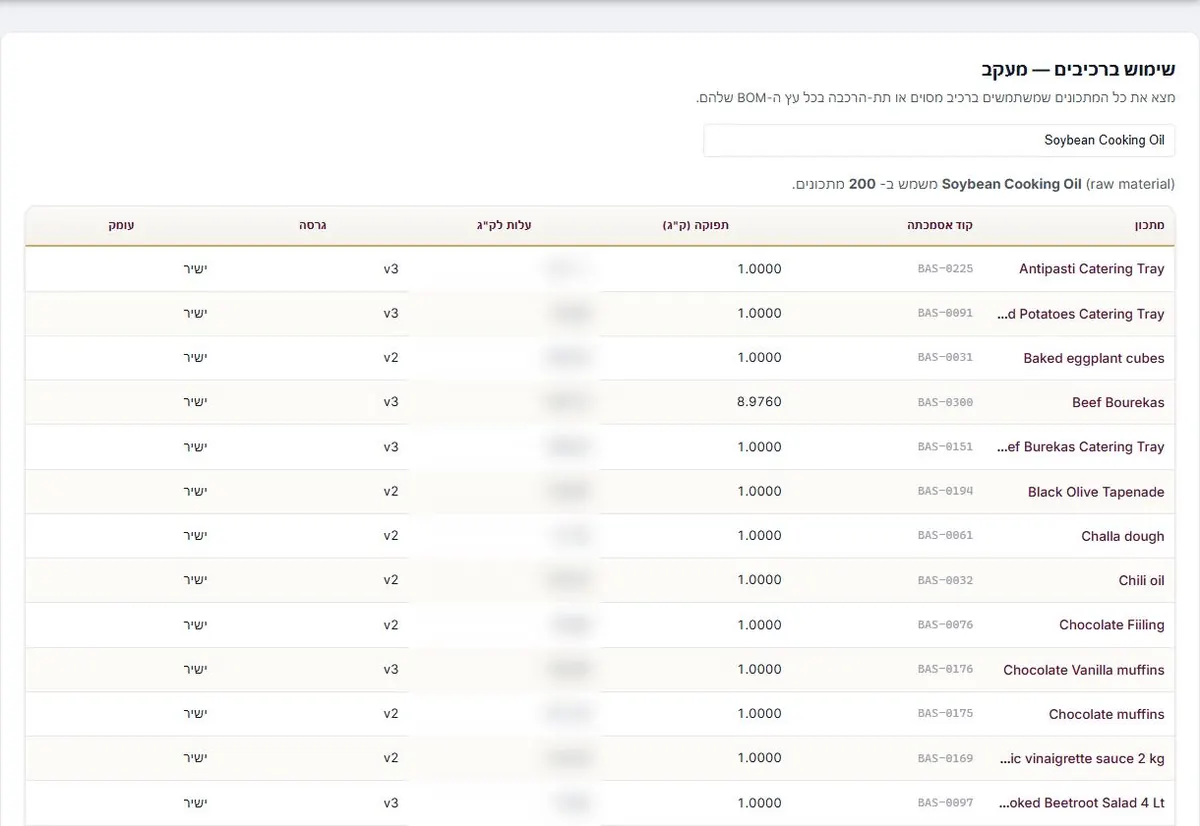The width and height of the screenshot is (1200, 826).
Task: Click the מתכון column header
Action: pyautogui.click(x=1149, y=226)
